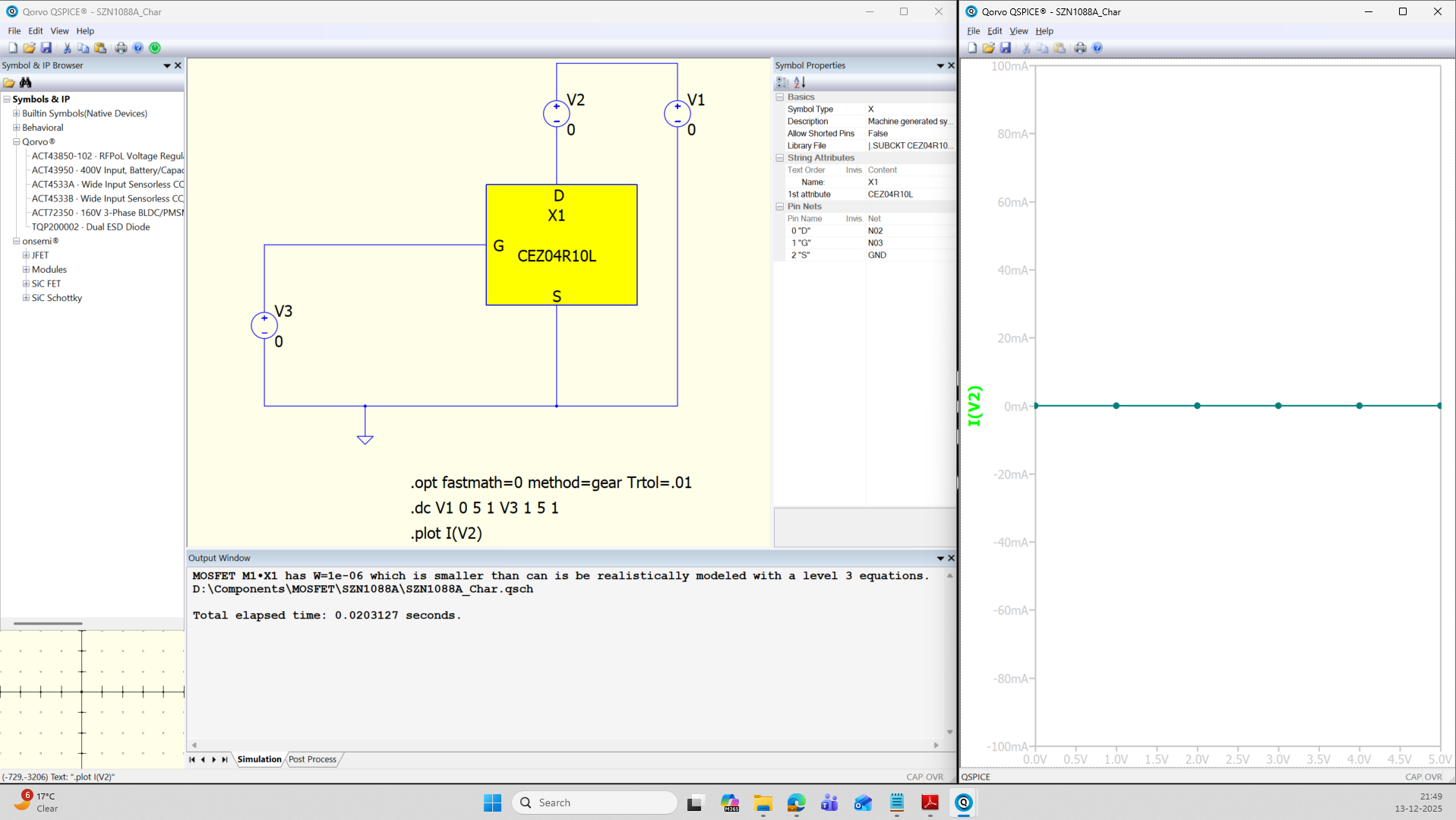Click the alphabetical sort icon in Symbol Properties
This screenshot has height=820, width=1456.
(x=800, y=82)
